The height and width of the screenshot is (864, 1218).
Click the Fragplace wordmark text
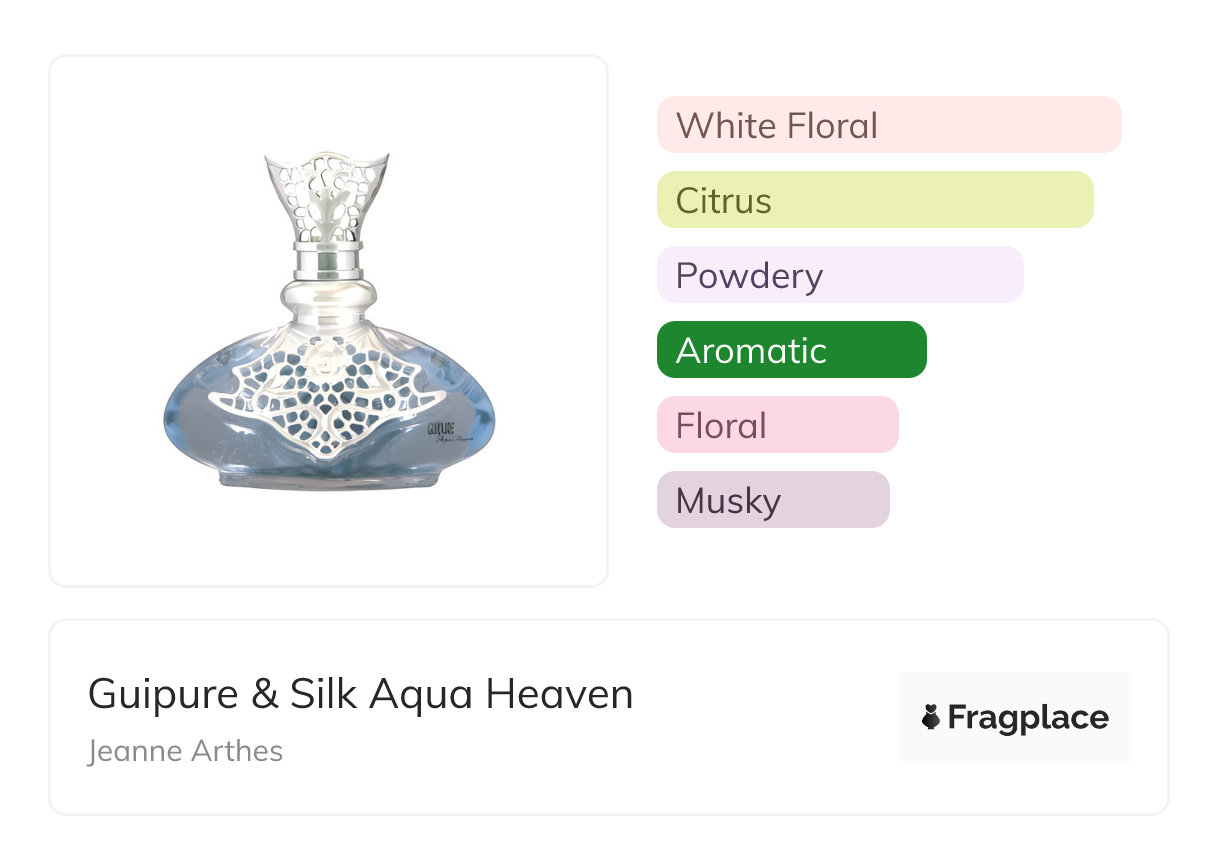click(x=1028, y=717)
